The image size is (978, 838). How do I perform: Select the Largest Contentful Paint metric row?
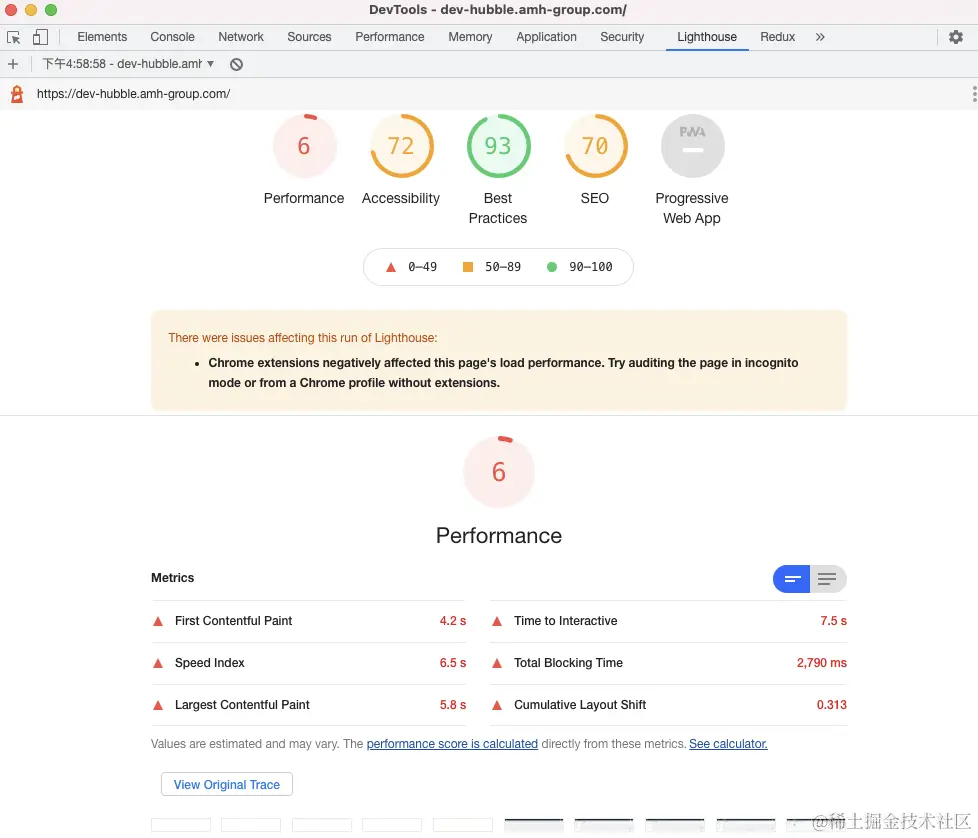pos(309,705)
